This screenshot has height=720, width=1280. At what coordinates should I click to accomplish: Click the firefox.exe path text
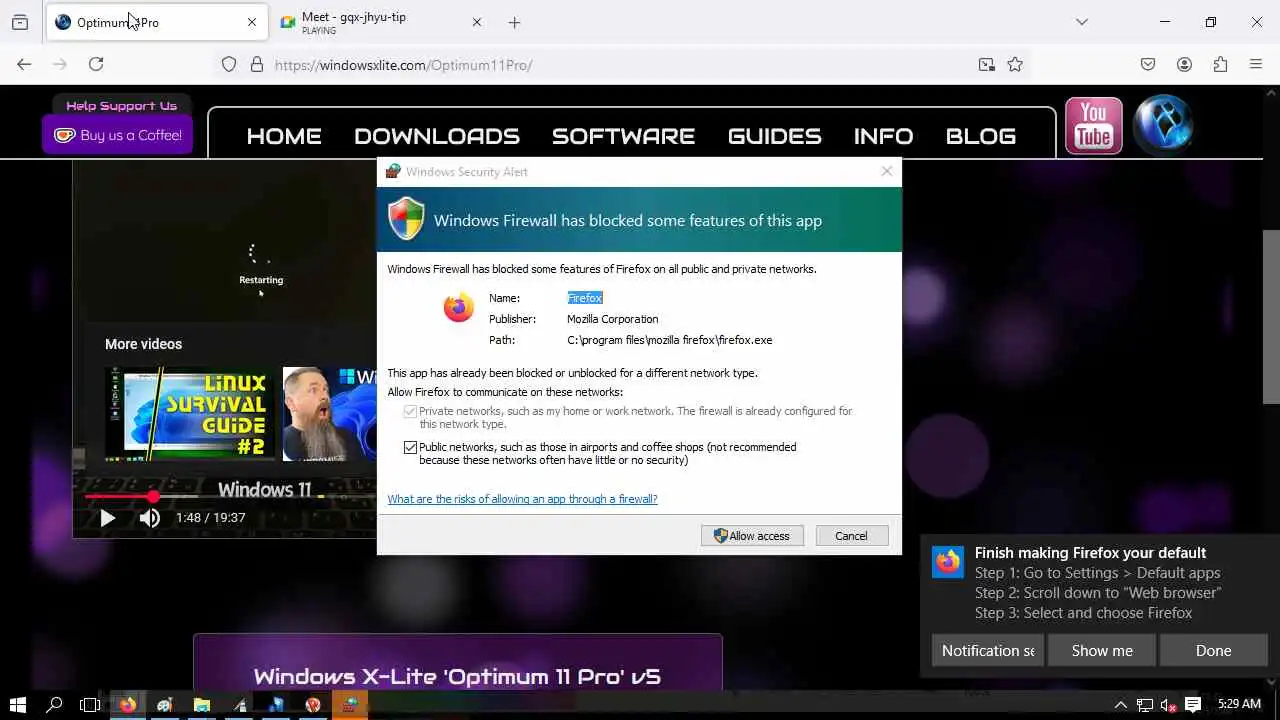[x=669, y=340]
